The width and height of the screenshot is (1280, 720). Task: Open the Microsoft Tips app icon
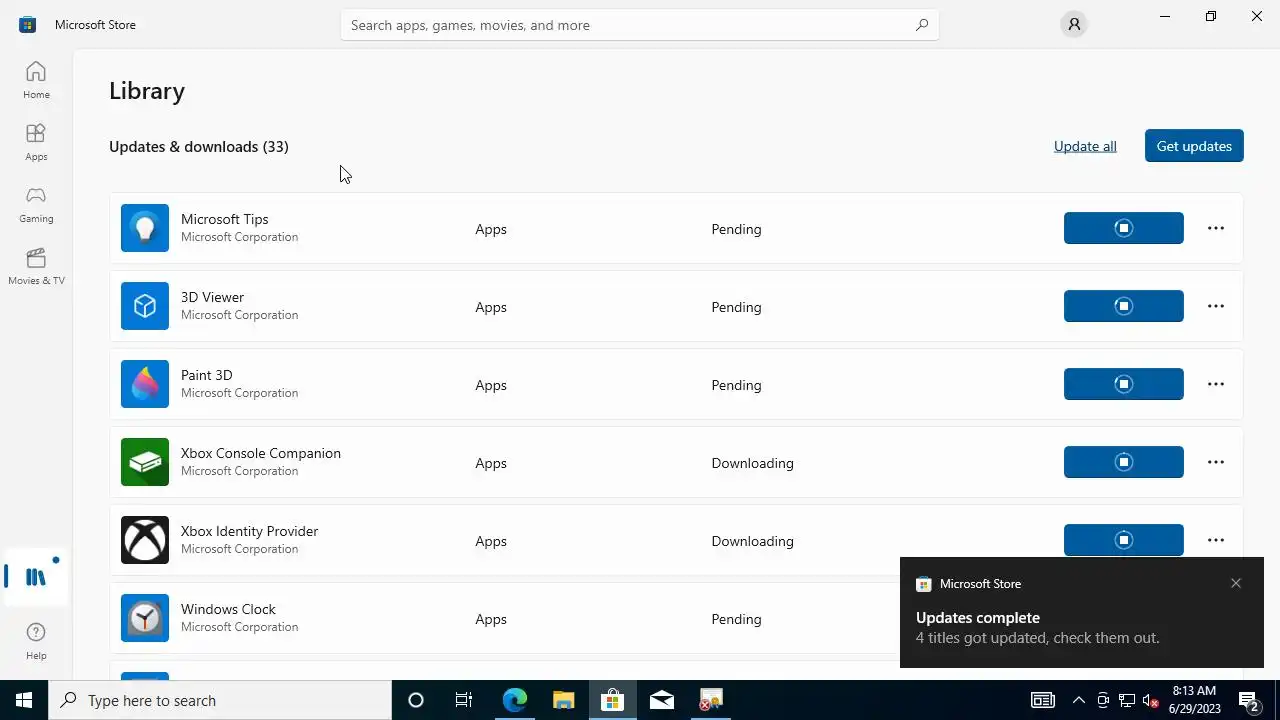pyautogui.click(x=145, y=228)
